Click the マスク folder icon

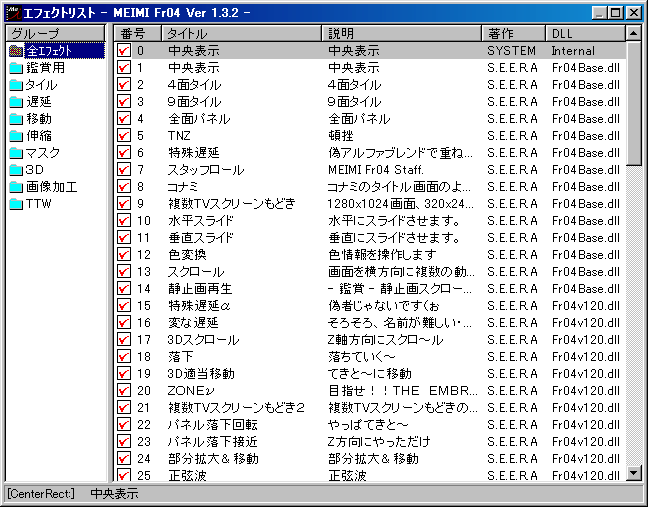[x=16, y=153]
